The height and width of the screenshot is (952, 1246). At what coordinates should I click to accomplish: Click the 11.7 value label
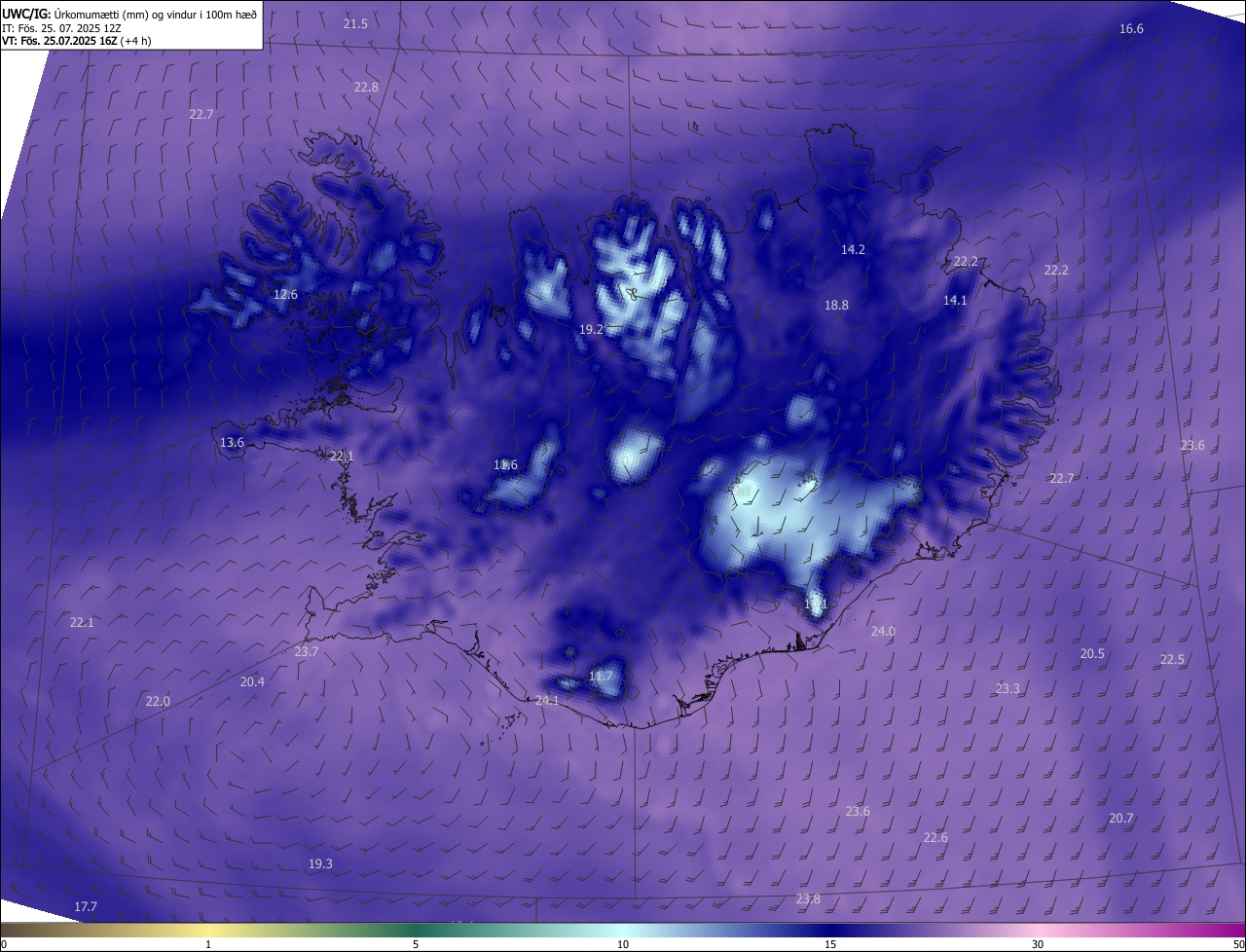[601, 677]
